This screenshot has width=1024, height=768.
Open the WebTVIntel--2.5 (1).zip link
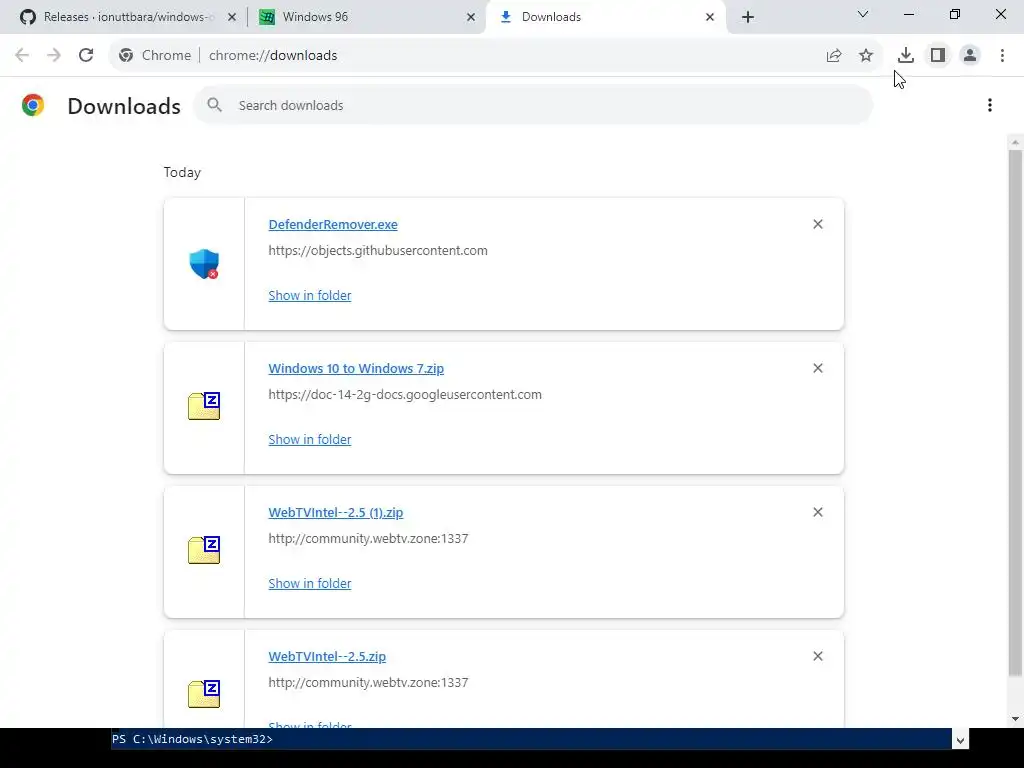(336, 513)
